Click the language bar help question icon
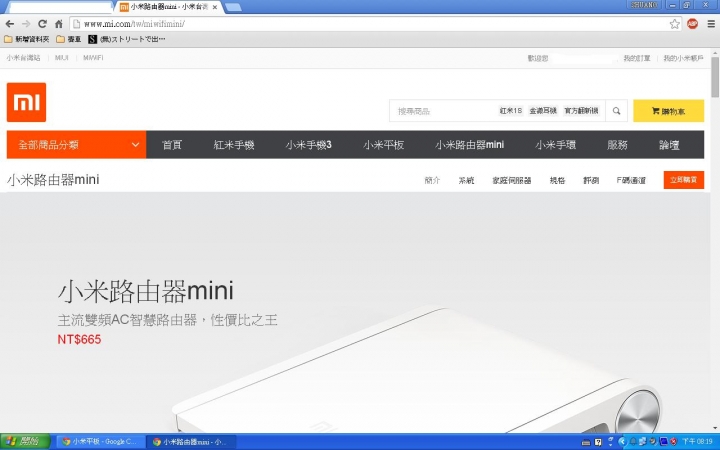Viewport: 720px width, 450px height. (x=598, y=442)
